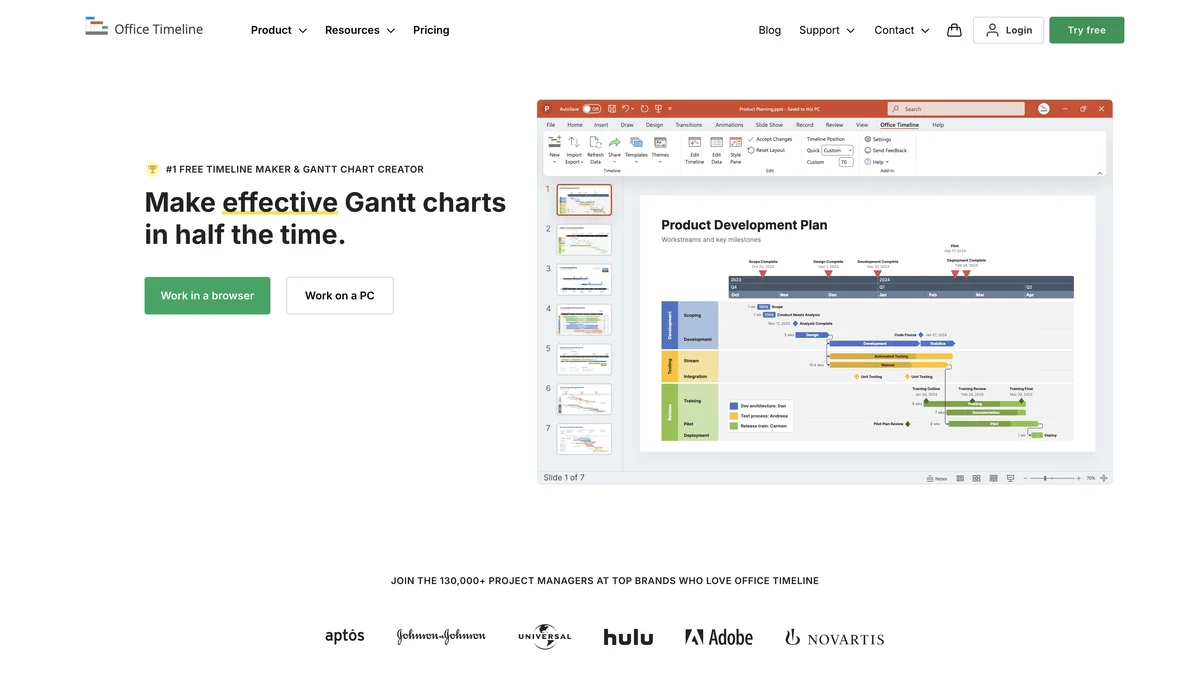1200x675 pixels.
Task: Click the PowerPoint app icon in title bar
Action: (547, 109)
